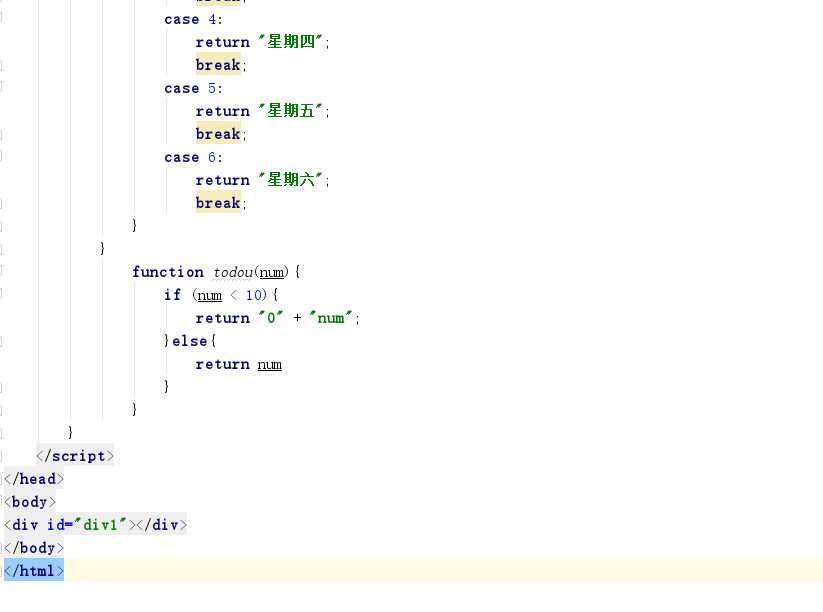823x612 pixels.
Task: Select the "div1" attribute value
Action: (100, 524)
